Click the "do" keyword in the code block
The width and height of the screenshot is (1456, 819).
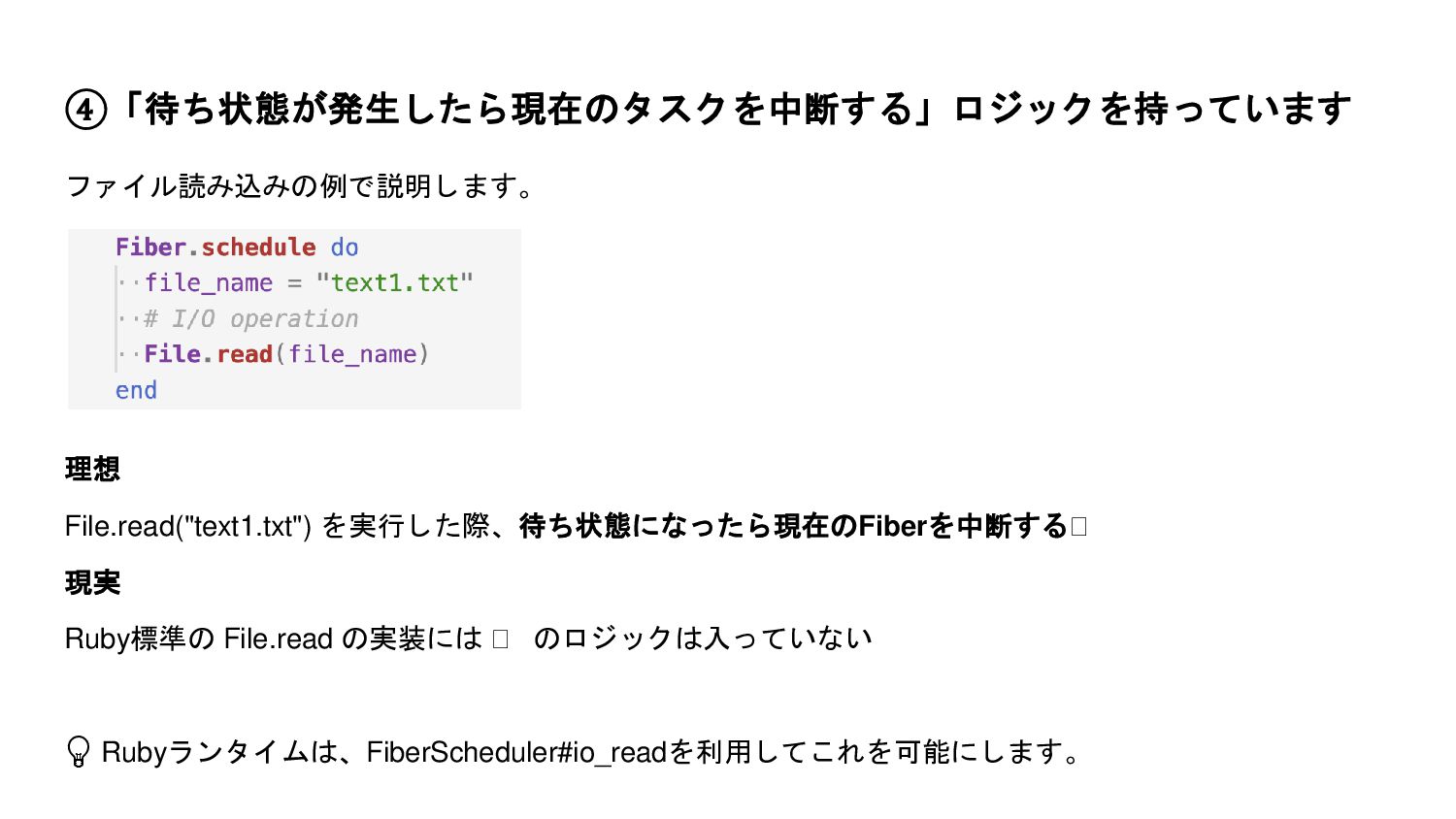345,247
